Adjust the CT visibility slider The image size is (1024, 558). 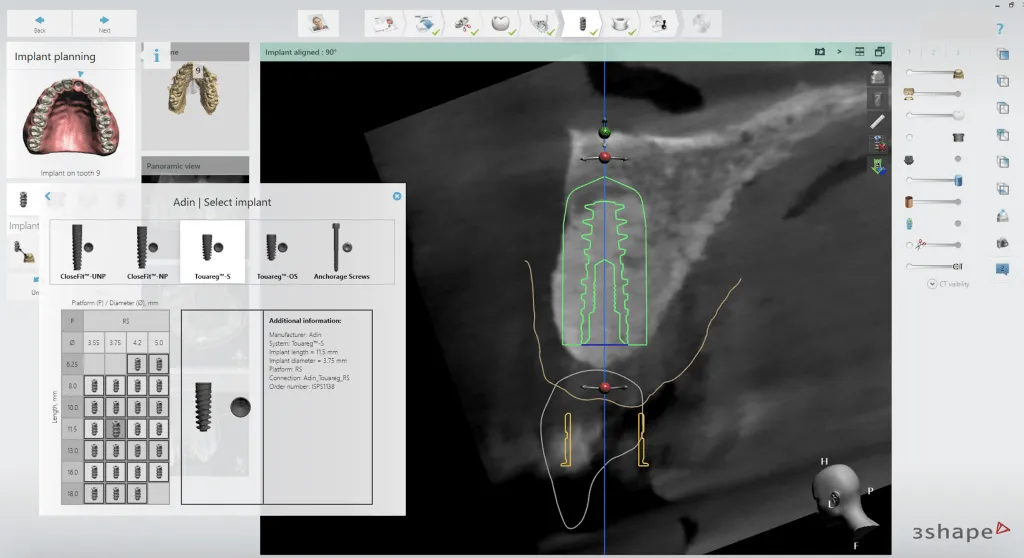[x=935, y=266]
